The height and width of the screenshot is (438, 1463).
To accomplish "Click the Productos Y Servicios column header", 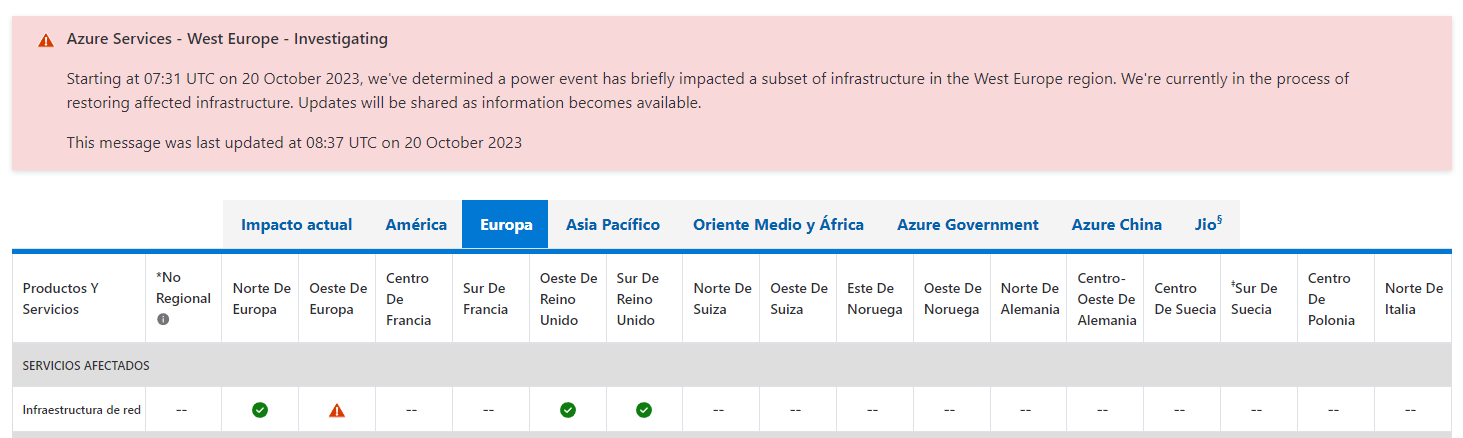I will pyautogui.click(x=79, y=299).
